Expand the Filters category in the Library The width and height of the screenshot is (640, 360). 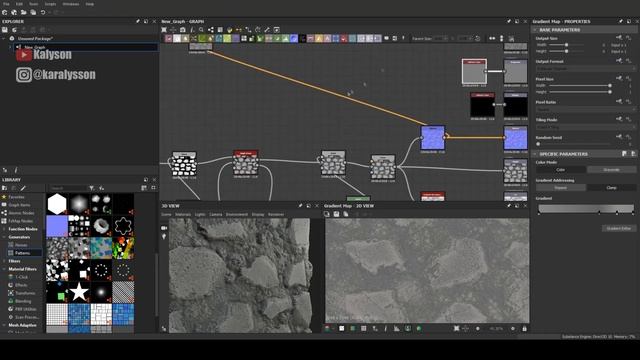tap(4, 261)
